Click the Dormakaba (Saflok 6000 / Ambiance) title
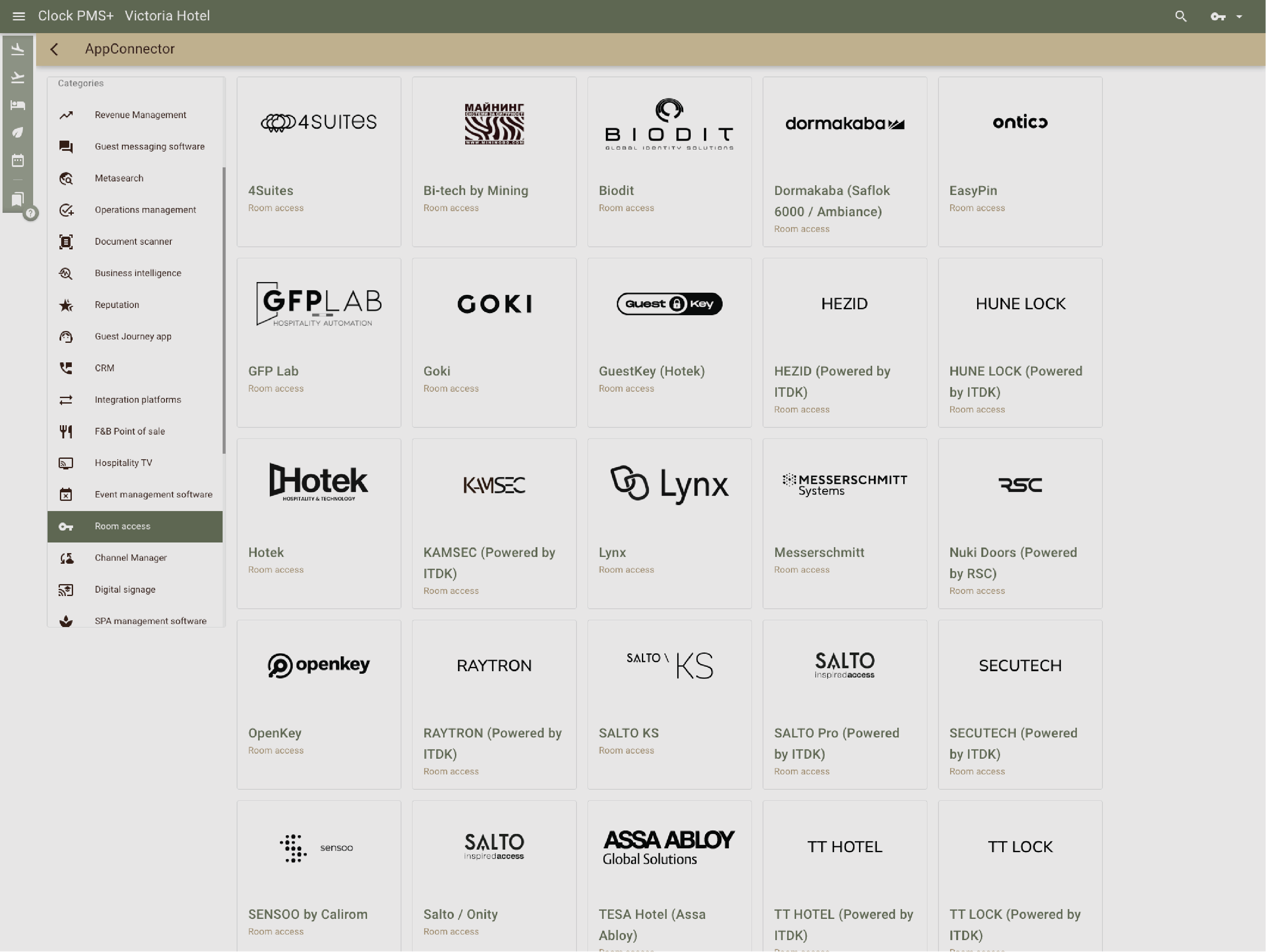 click(x=831, y=201)
